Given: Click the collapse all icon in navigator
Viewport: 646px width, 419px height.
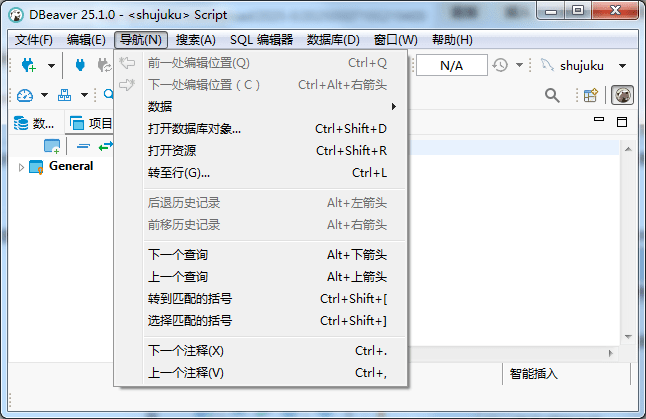Looking at the screenshot, I should click(x=83, y=146).
